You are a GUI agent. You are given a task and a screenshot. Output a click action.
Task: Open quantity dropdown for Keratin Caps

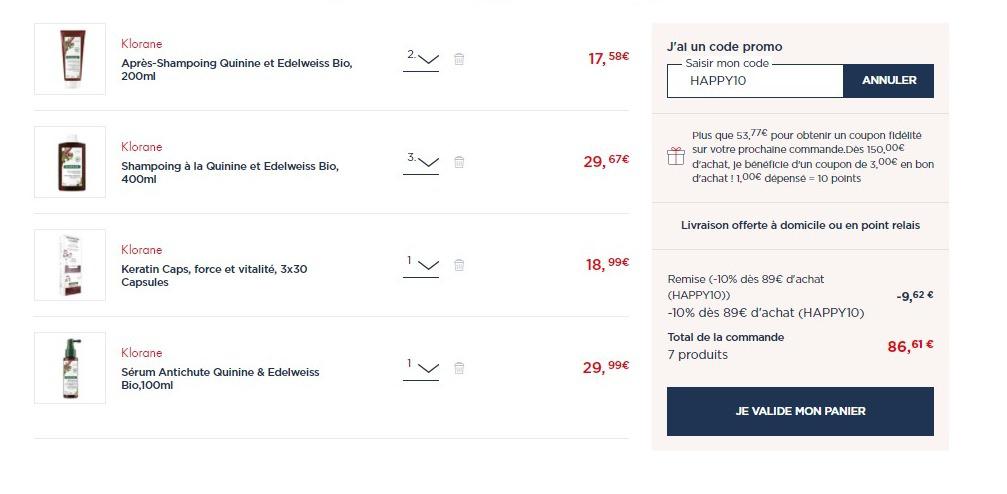tap(421, 265)
